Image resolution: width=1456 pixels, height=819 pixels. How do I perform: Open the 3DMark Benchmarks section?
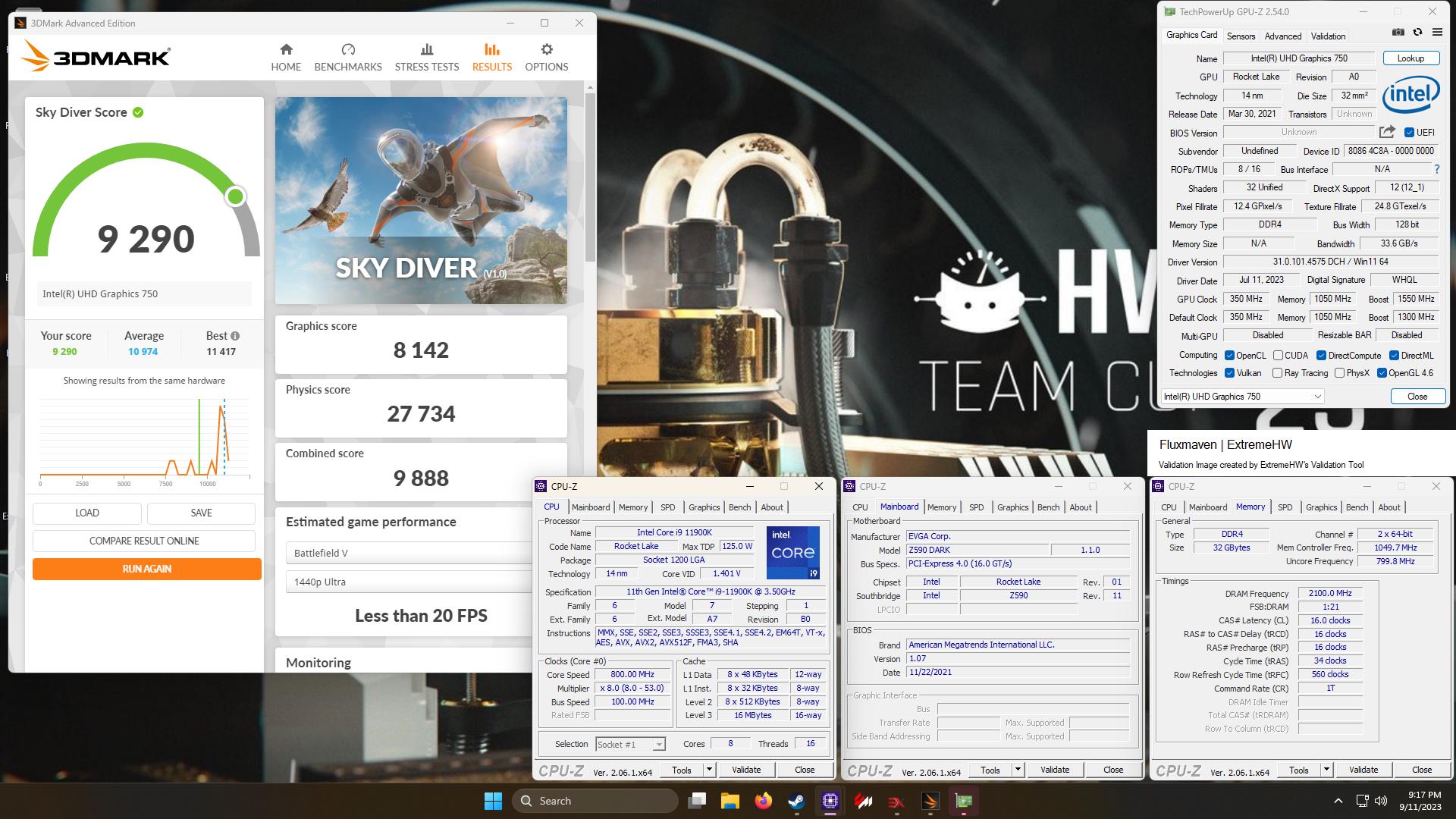click(x=348, y=58)
